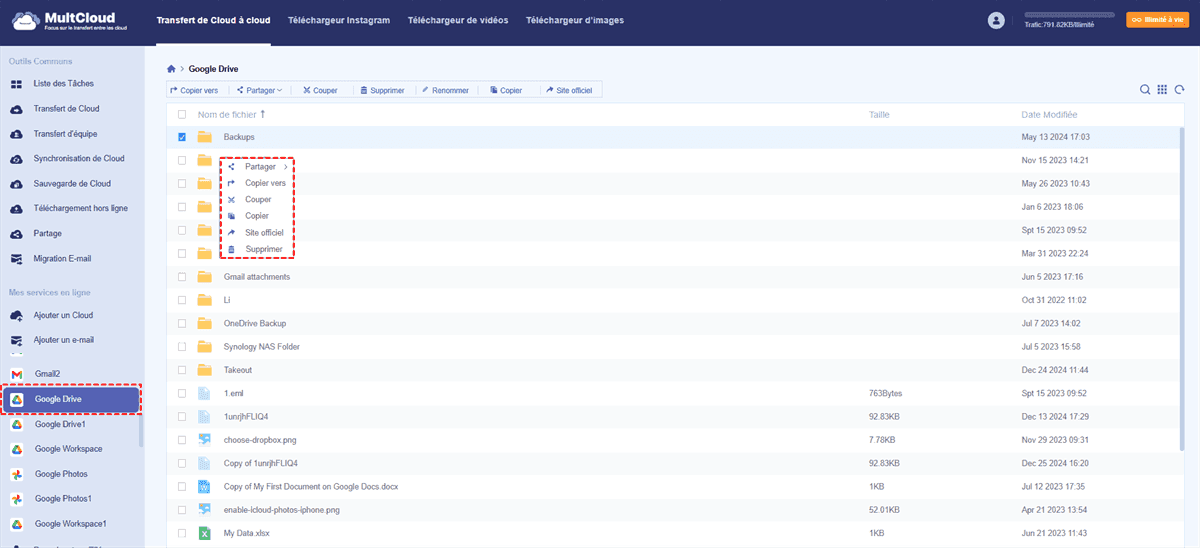Image resolution: width=1200 pixels, height=548 pixels.
Task: Open Téléchargement hors ligne
Action: pos(80,209)
